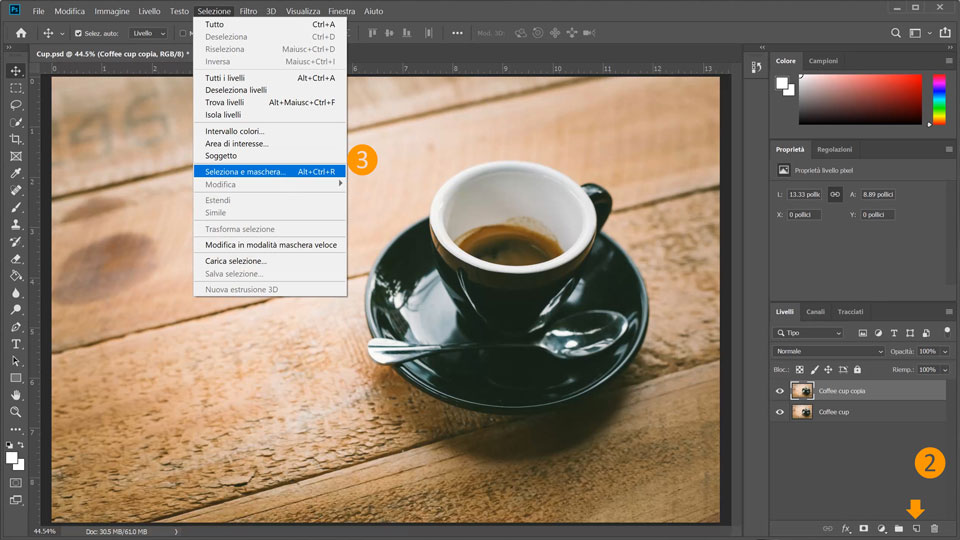Viewport: 960px width, 540px height.
Task: Pick the Eyedropper tool
Action: click(16, 173)
